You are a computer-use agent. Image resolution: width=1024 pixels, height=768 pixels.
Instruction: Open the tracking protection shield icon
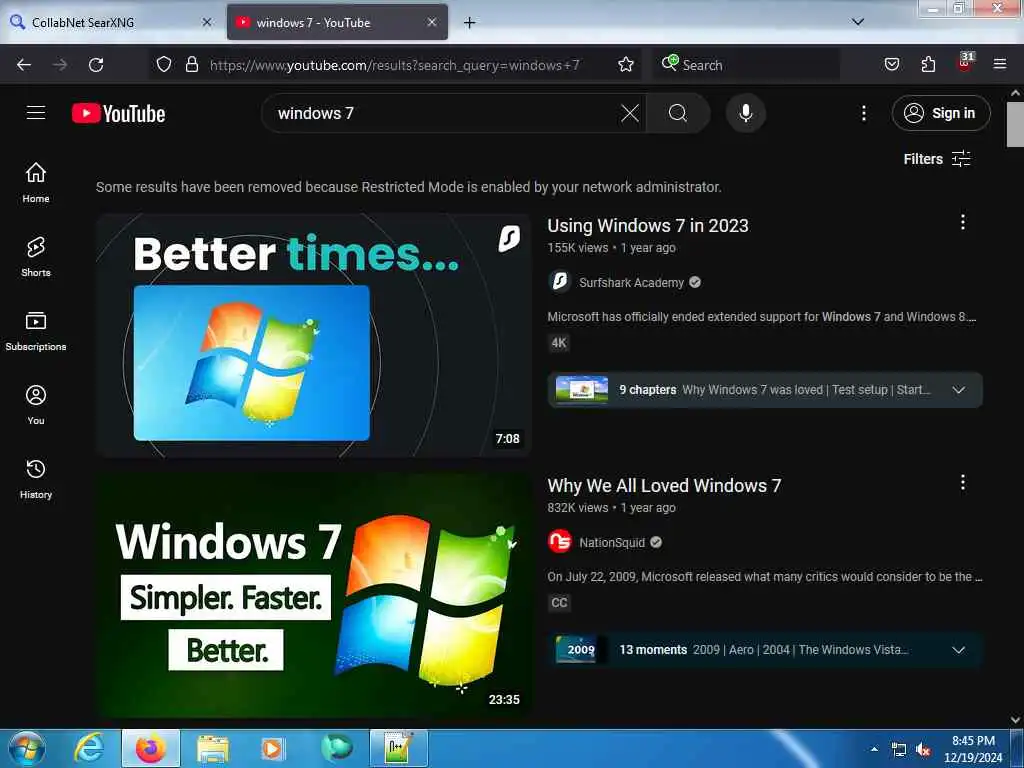pyautogui.click(x=164, y=64)
